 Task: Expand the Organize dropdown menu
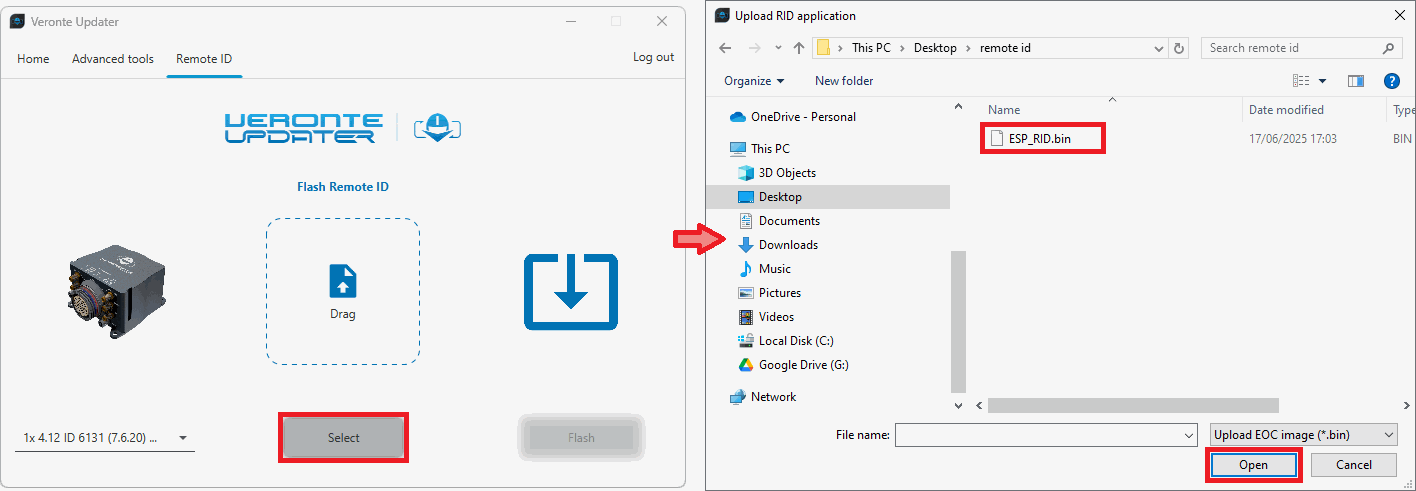(754, 81)
